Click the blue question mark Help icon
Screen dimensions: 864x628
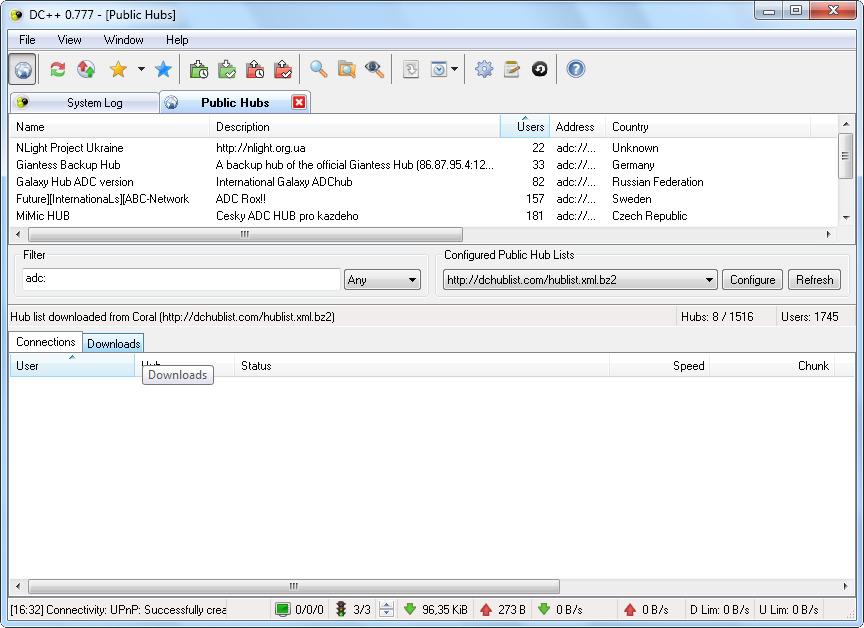coord(575,69)
